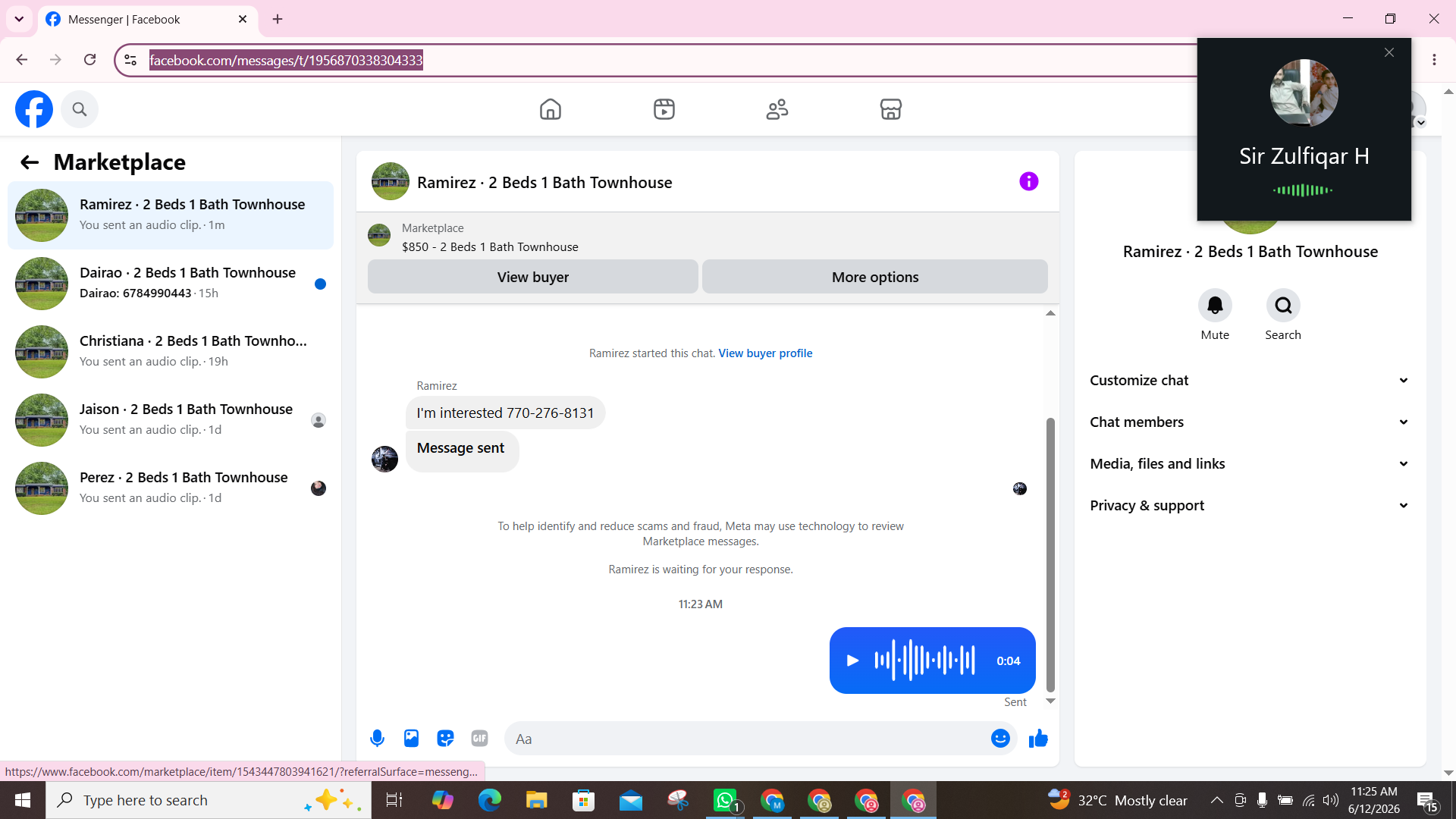
Task: Open WhatsApp from the taskbar
Action: tap(725, 800)
